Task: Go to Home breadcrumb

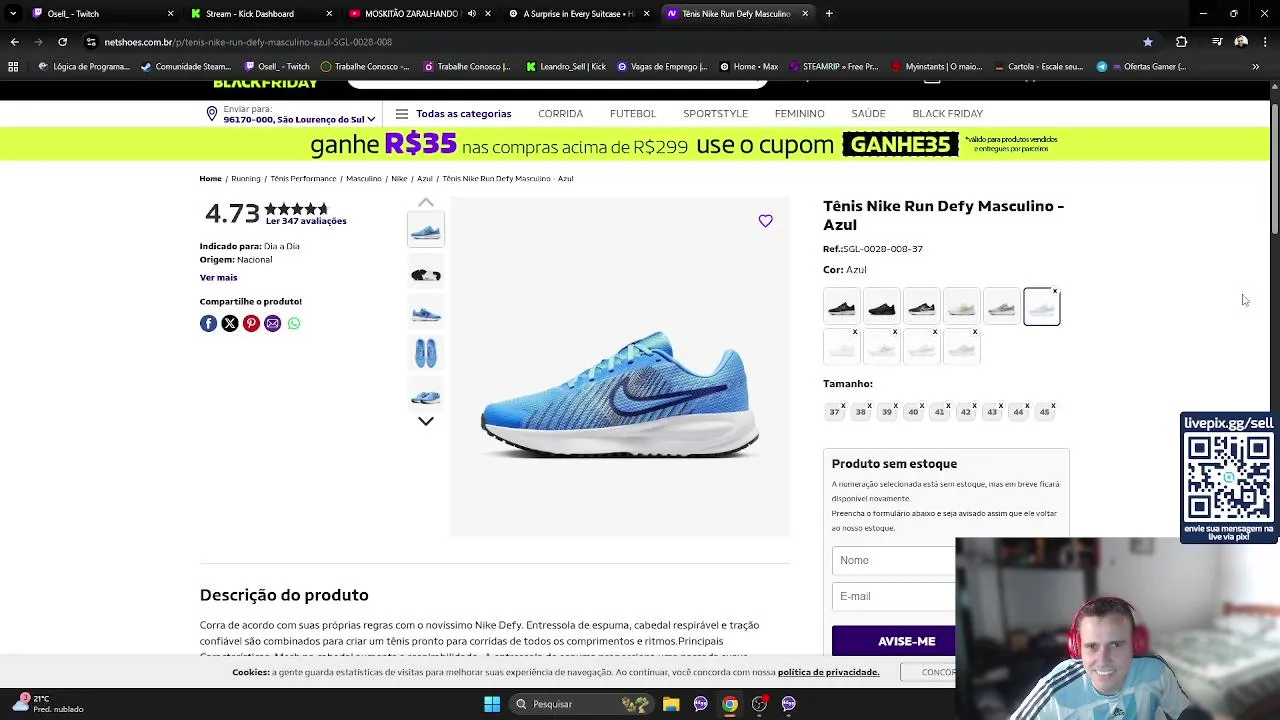Action: tap(210, 179)
